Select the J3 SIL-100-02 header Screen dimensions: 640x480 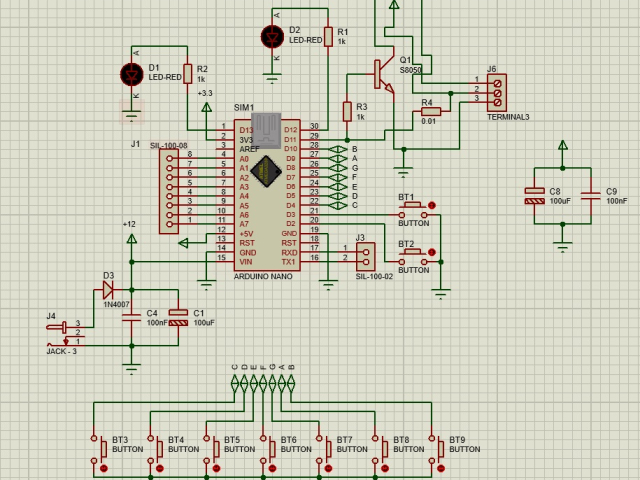tap(366, 257)
